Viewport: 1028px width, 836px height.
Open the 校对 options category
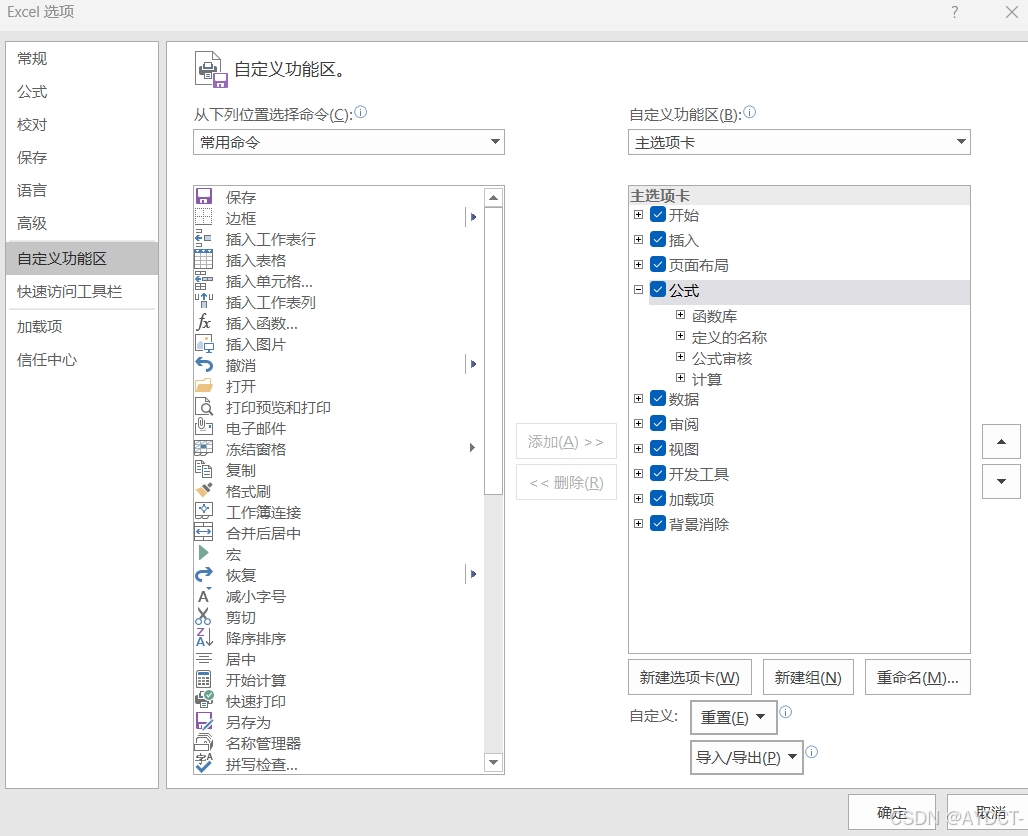coord(82,124)
